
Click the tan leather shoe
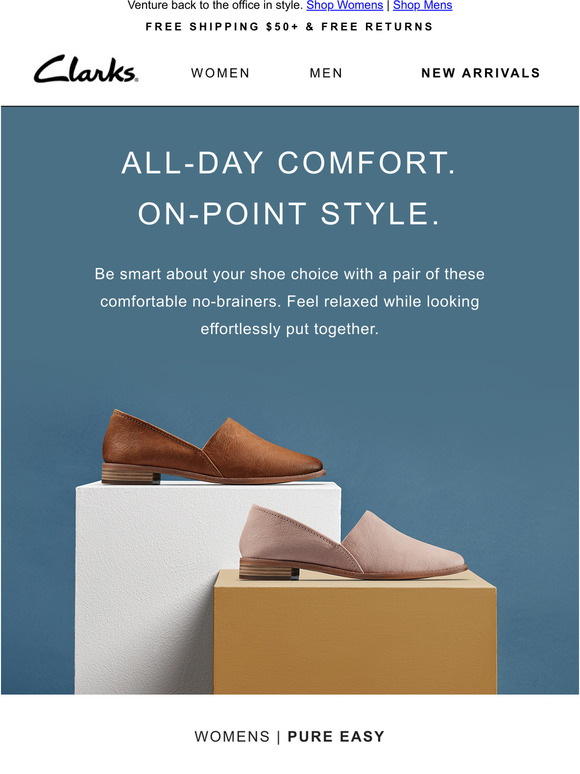point(213,447)
